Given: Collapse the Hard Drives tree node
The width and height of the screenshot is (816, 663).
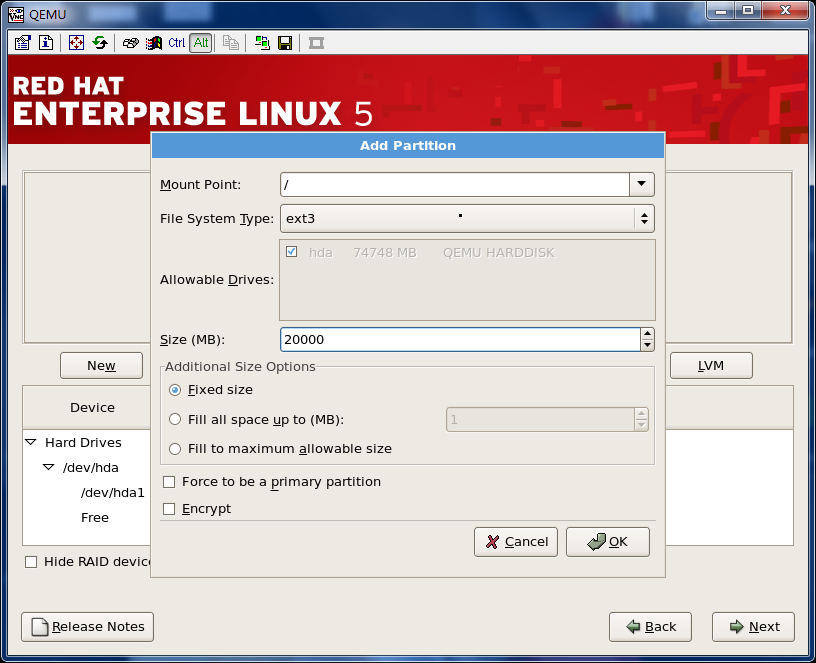Looking at the screenshot, I should click(x=31, y=442).
